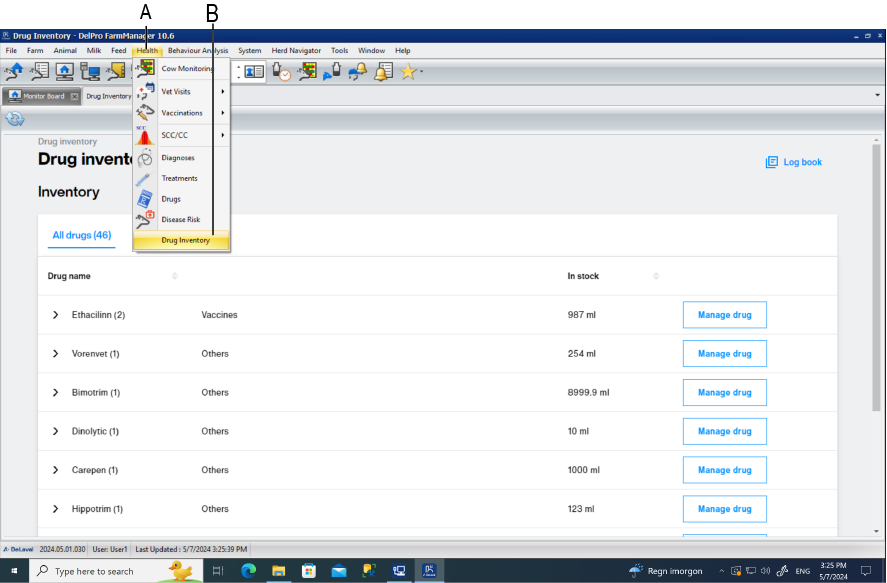Click the milk bottle with clock toolbar icon
887x583 pixels.
pos(281,72)
